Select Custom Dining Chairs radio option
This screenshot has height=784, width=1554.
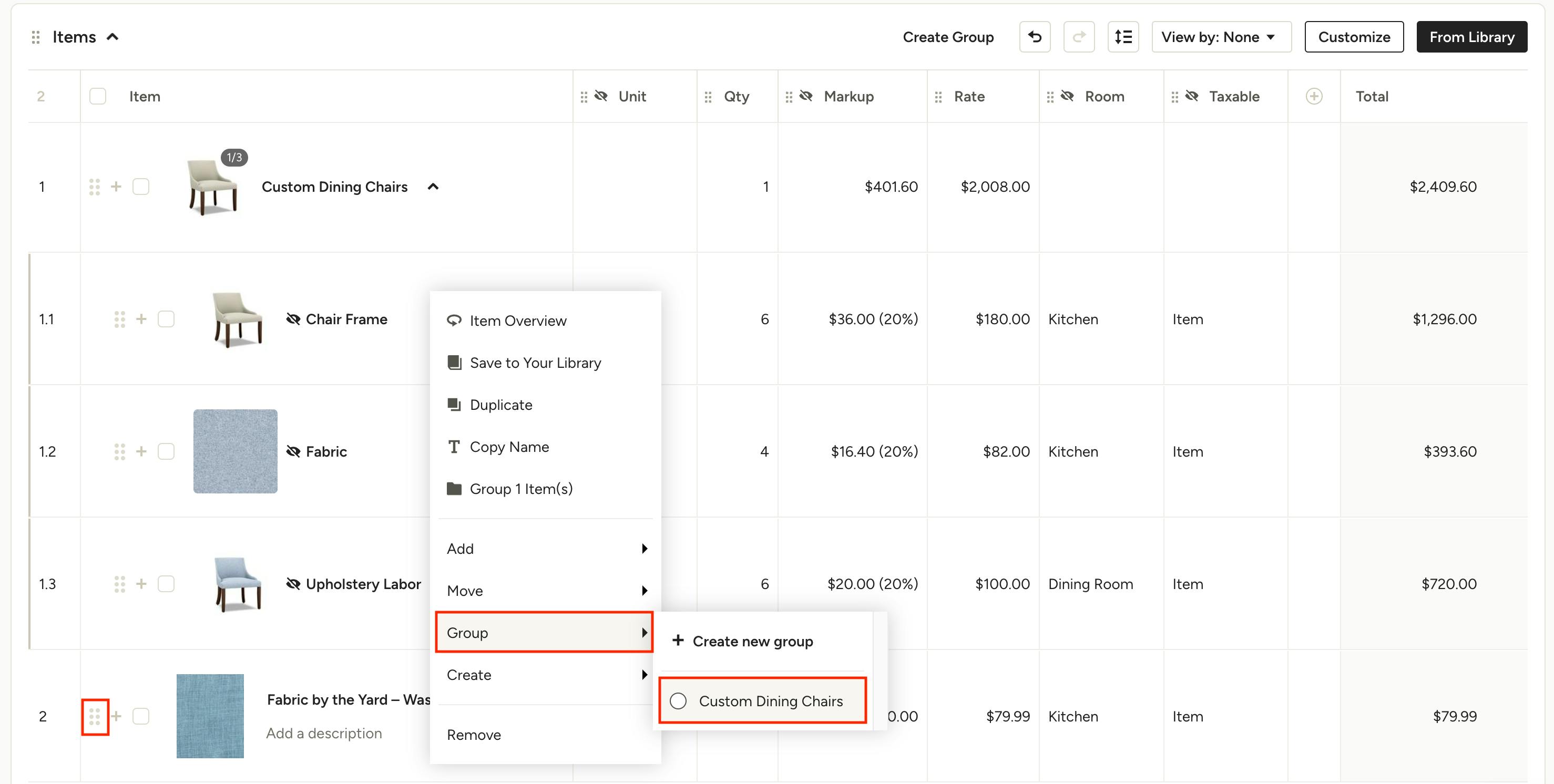point(678,701)
